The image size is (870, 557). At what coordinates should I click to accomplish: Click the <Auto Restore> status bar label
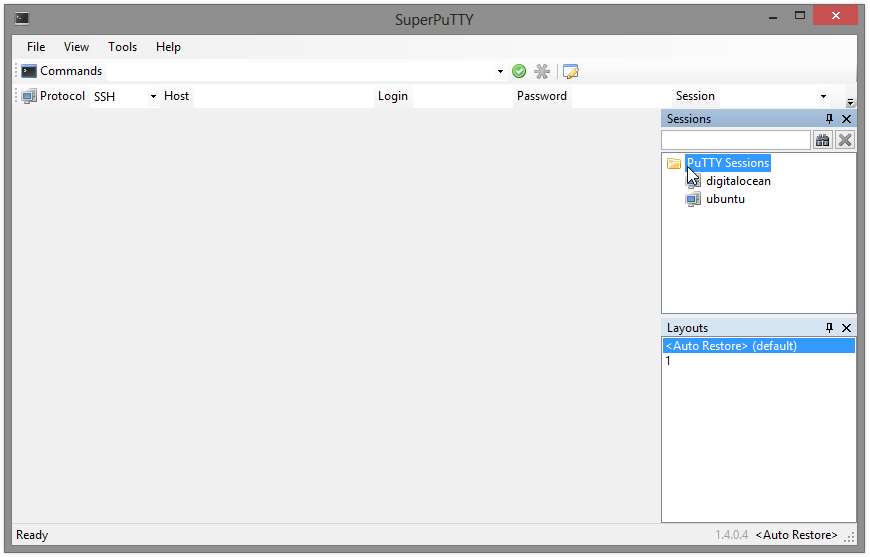click(x=796, y=535)
